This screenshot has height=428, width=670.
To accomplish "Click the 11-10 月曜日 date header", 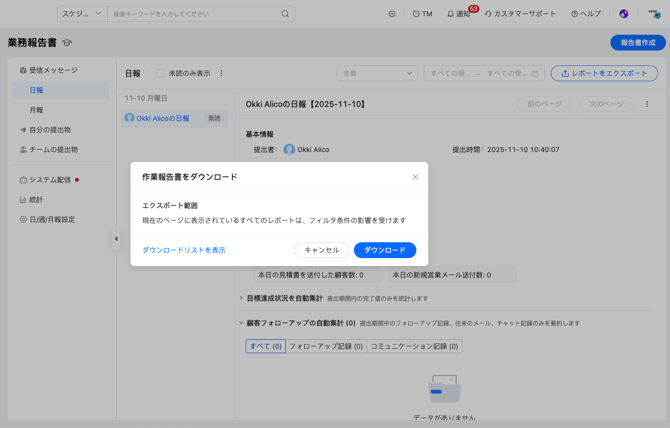I will pos(146,98).
